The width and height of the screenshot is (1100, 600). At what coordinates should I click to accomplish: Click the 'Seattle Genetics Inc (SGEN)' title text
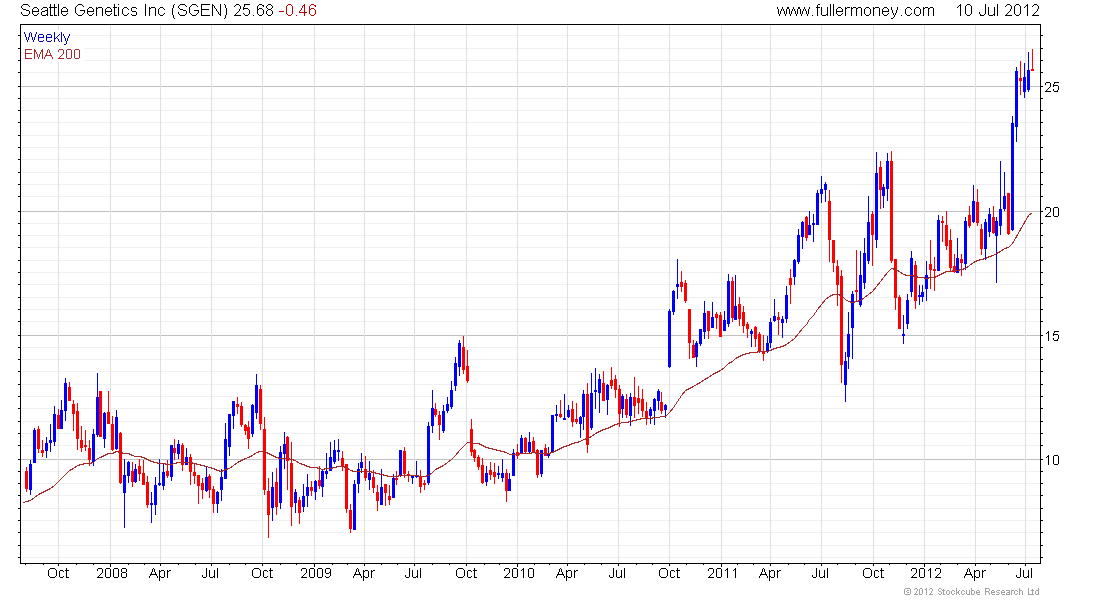click(x=124, y=11)
